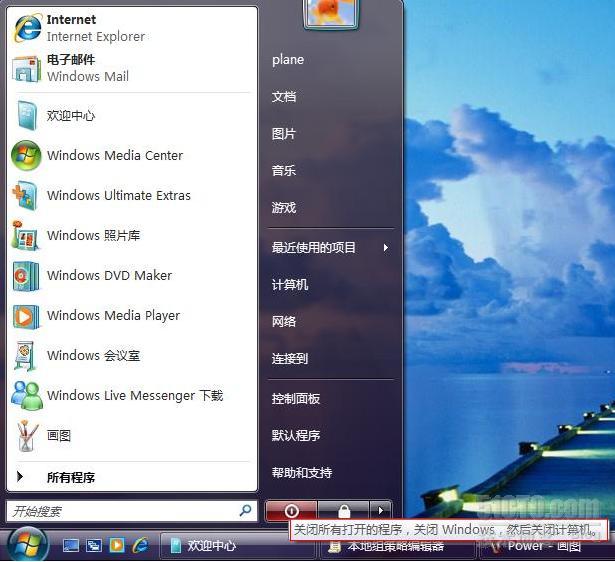Viewport: 615px width, 562px height.
Task: Open 文档 Documents
Action: coord(284,96)
